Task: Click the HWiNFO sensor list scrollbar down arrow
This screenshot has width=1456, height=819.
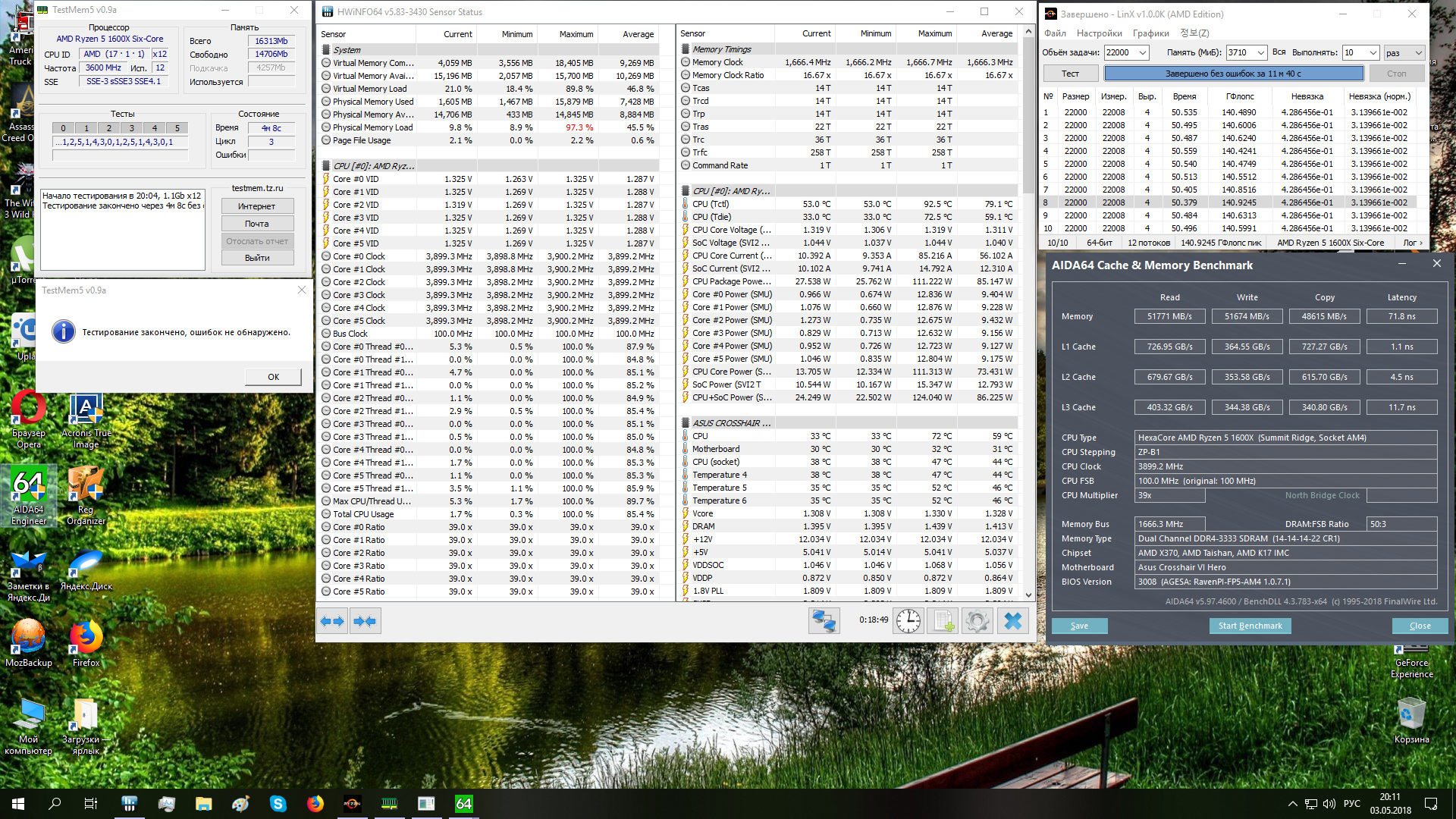Action: [x=1028, y=595]
